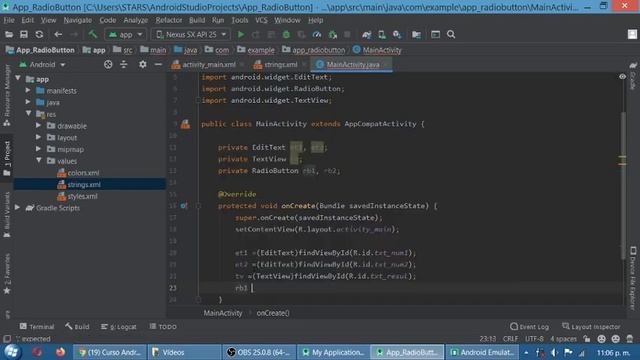640x360 pixels.
Task: Open the File menu
Action: pos(9,20)
